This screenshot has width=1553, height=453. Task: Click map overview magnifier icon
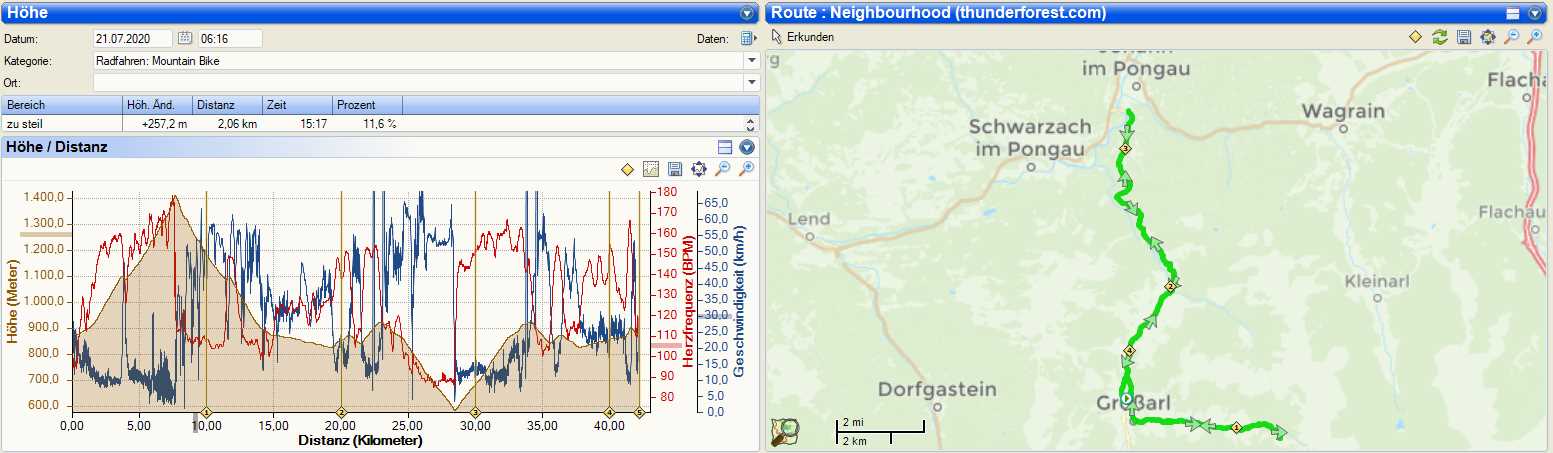(x=785, y=430)
